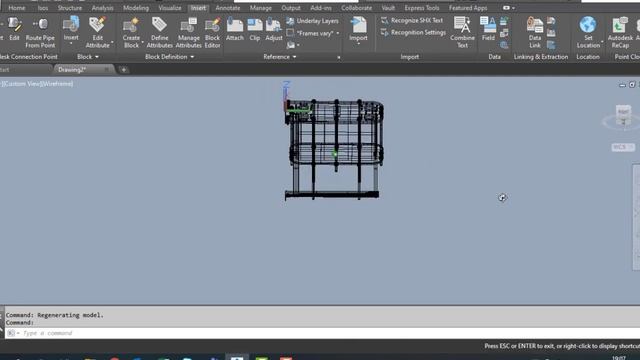Open Recognition Settings
The image size is (640, 360).
[413, 32]
